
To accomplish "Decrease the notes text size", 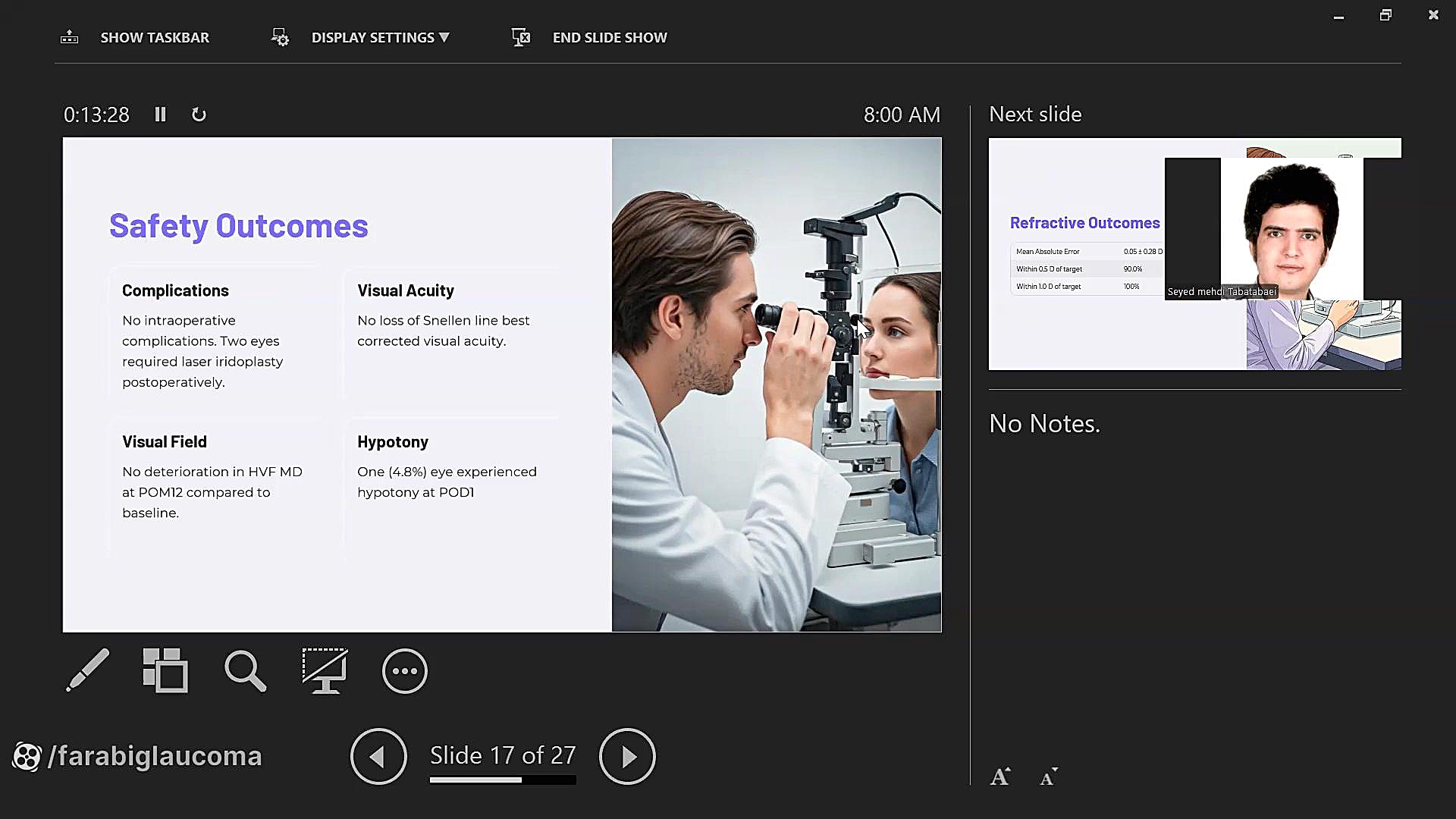I will [x=1048, y=777].
